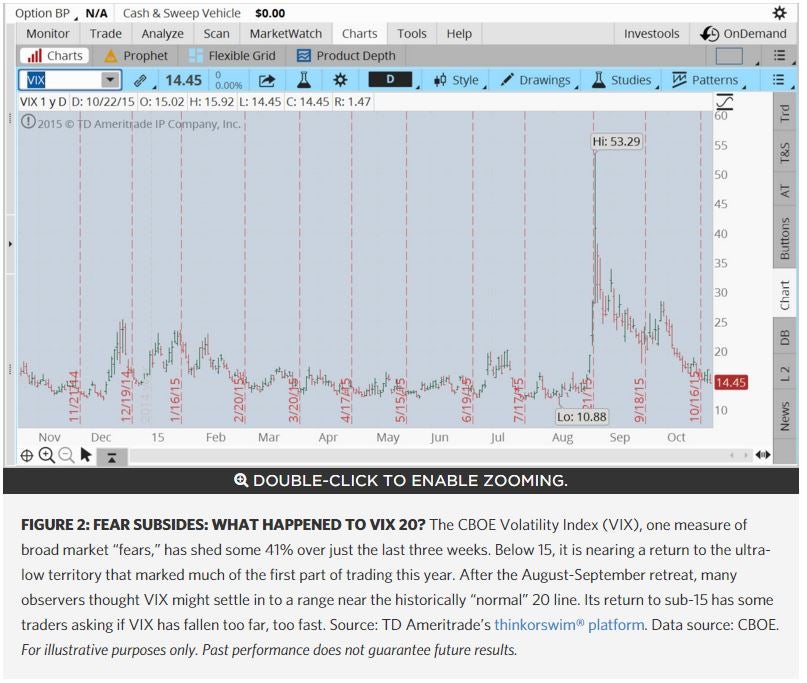The image size is (807, 683).
Task: Click the 14.45 last price in toolbar
Action: 183,80
